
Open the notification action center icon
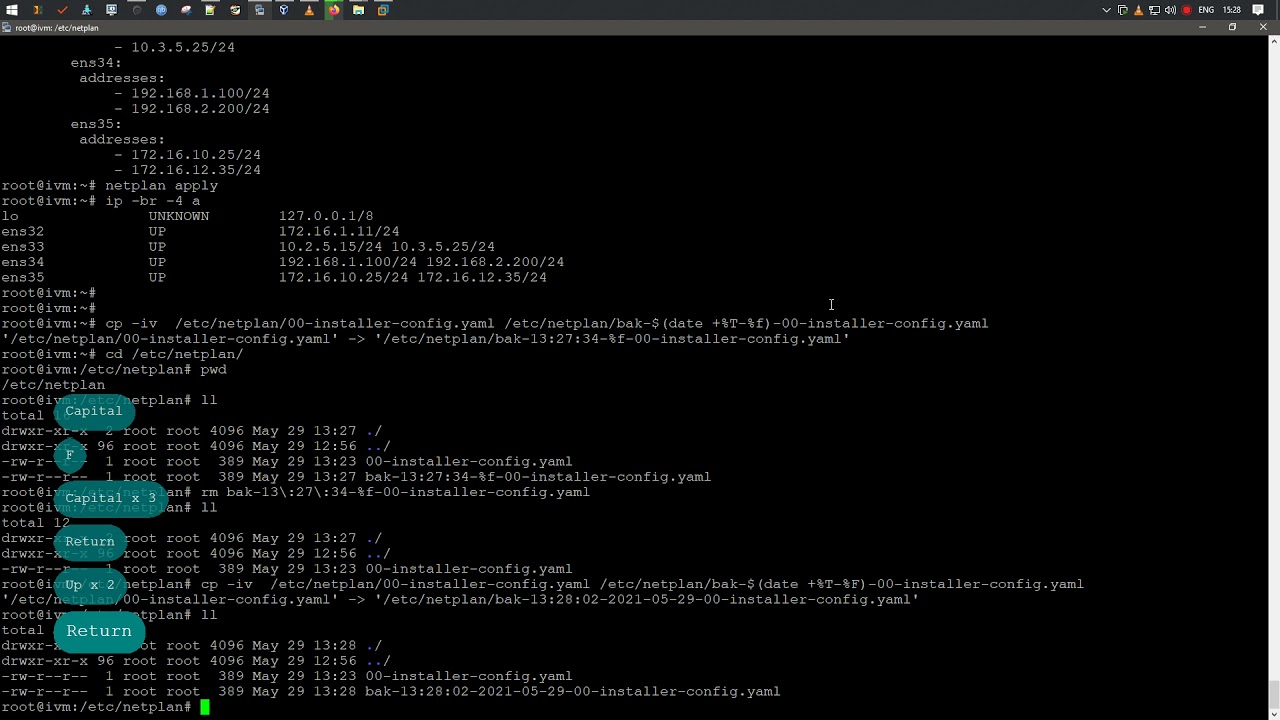pos(1259,10)
